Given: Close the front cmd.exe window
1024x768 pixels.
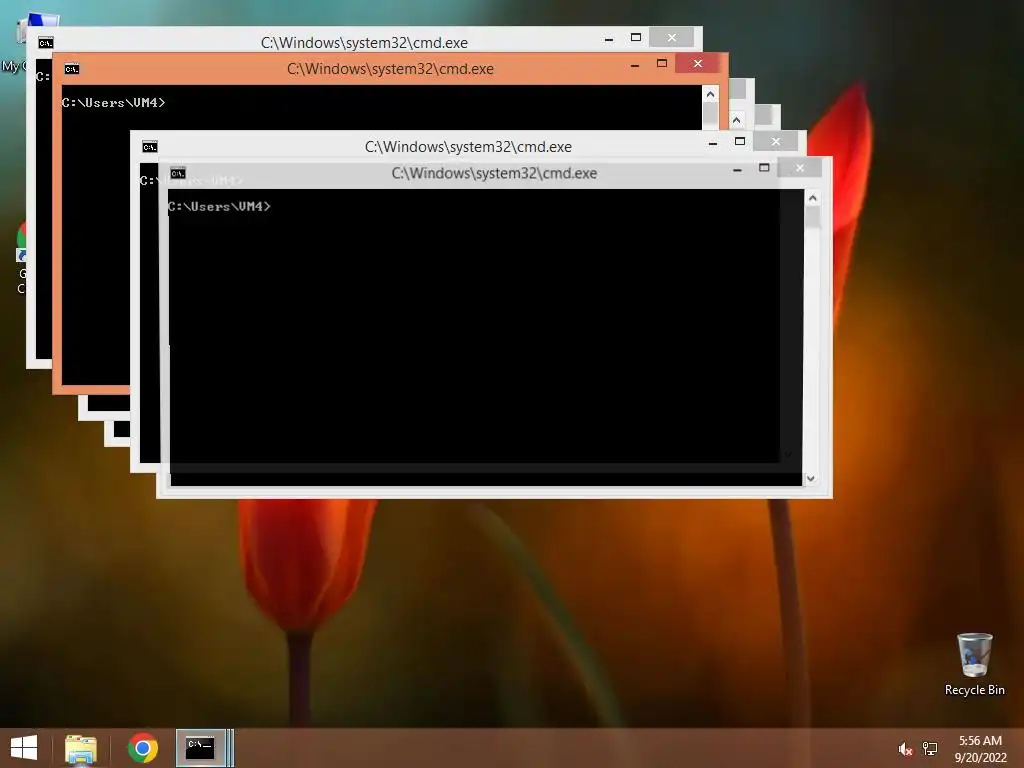Looking at the screenshot, I should [800, 168].
